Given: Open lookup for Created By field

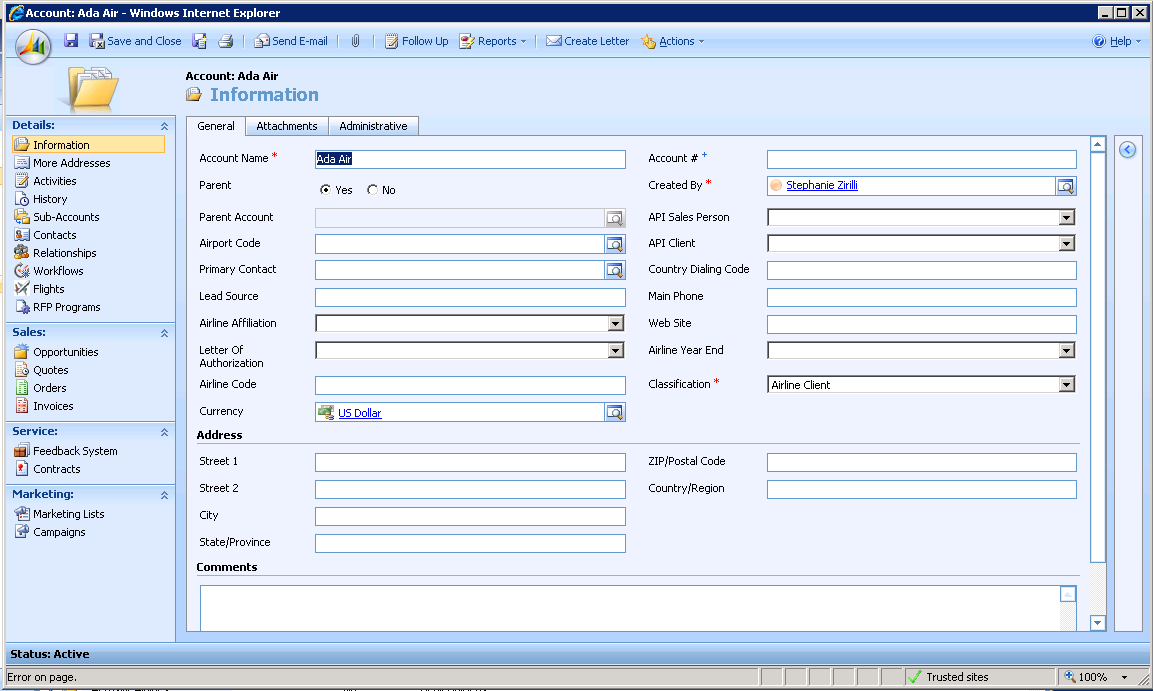Looking at the screenshot, I should click(1065, 186).
